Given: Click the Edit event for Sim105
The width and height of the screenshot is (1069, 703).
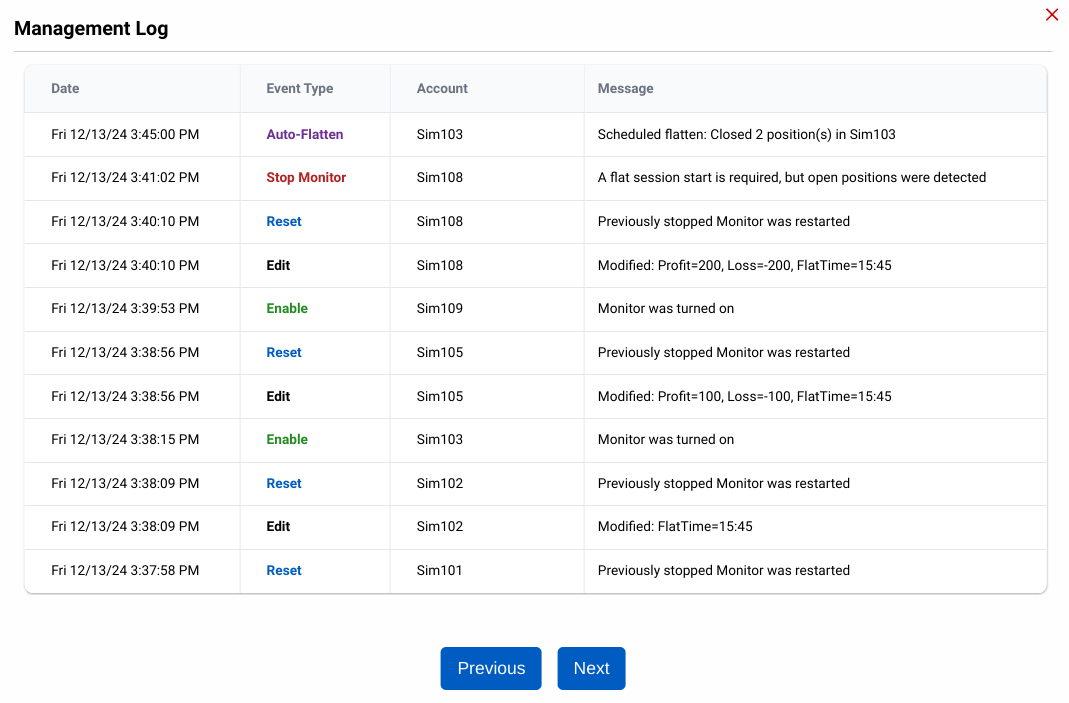Looking at the screenshot, I should 278,396.
